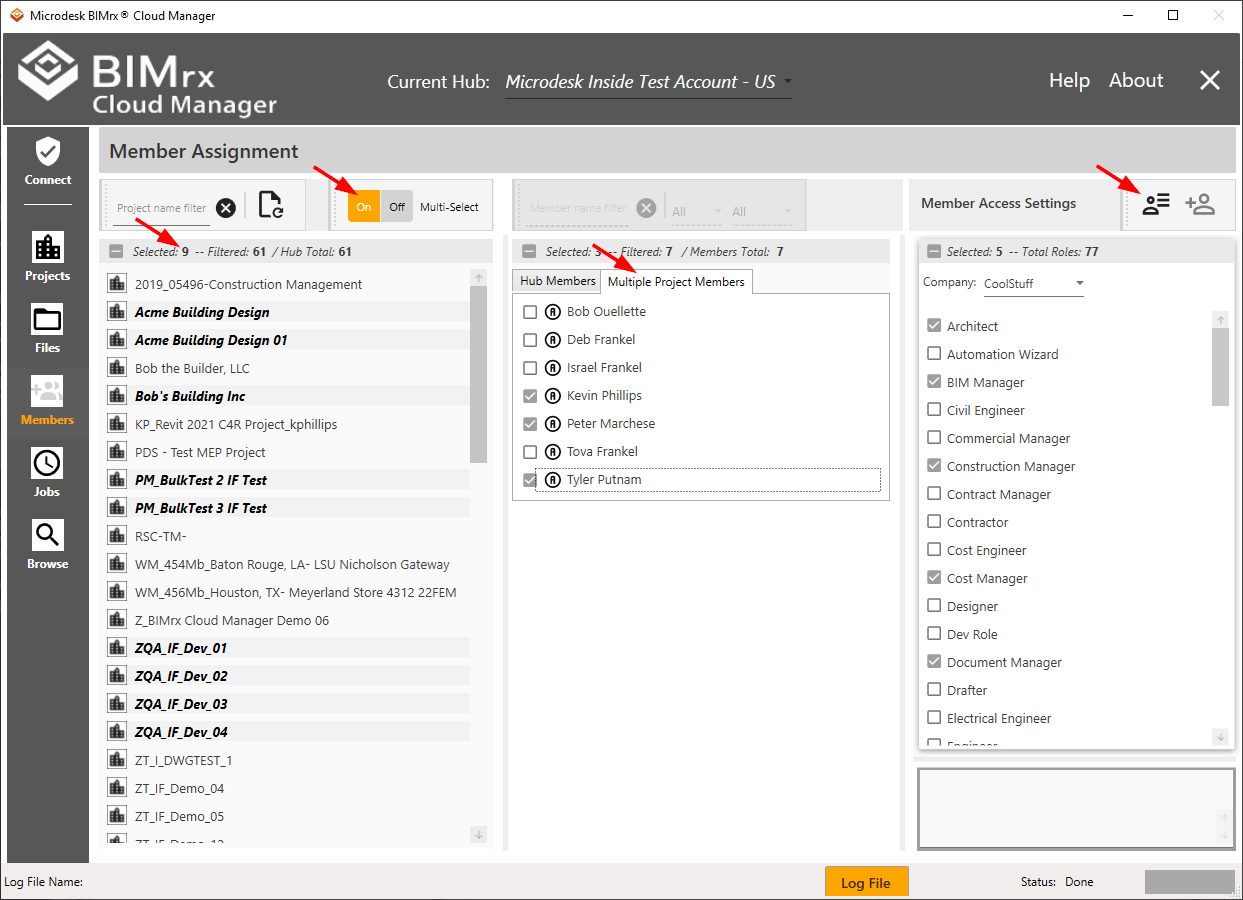Click building icon beside ZT_IF_Demo_04

[x=117, y=788]
